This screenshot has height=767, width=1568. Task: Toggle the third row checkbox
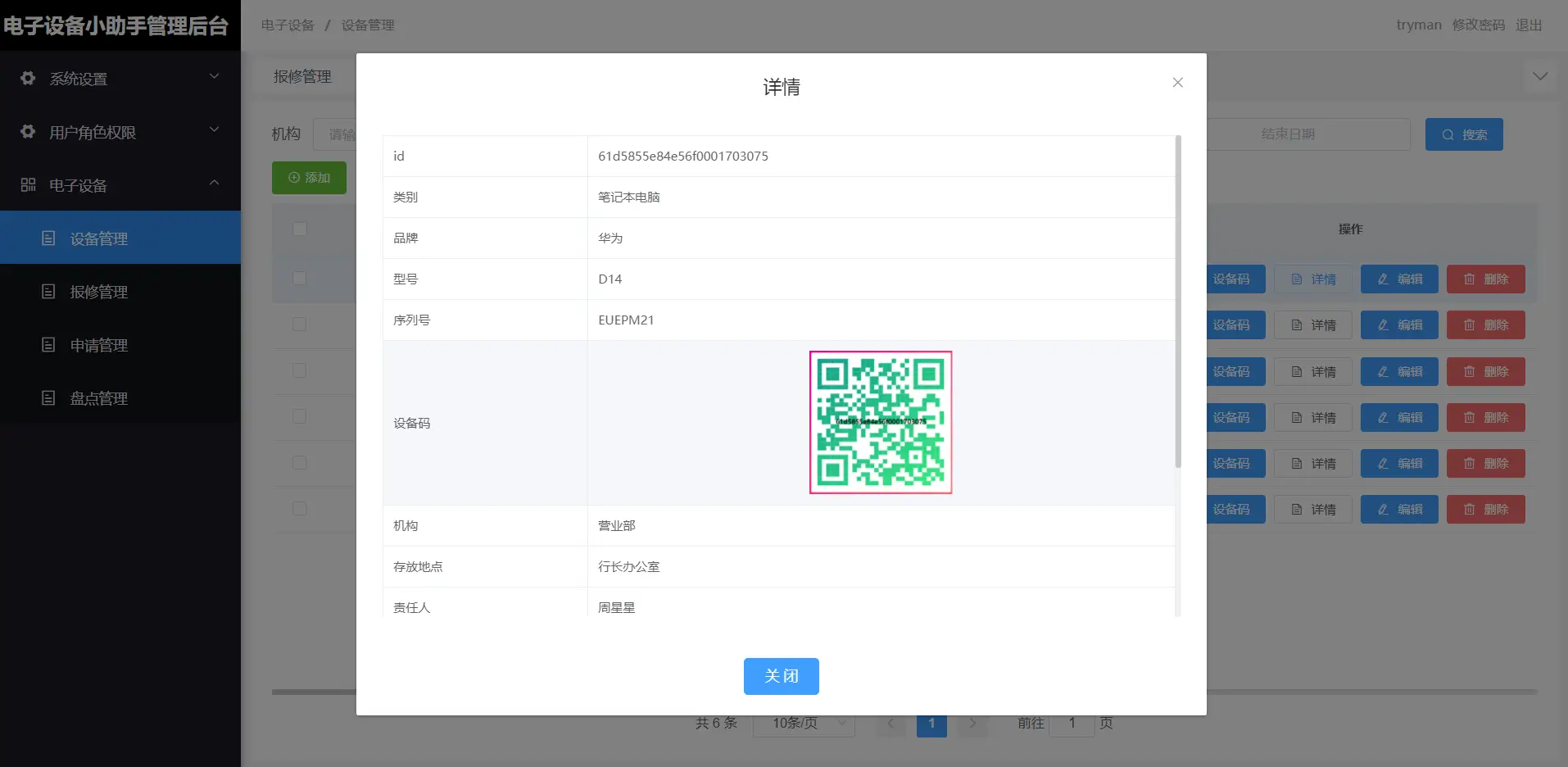point(300,370)
